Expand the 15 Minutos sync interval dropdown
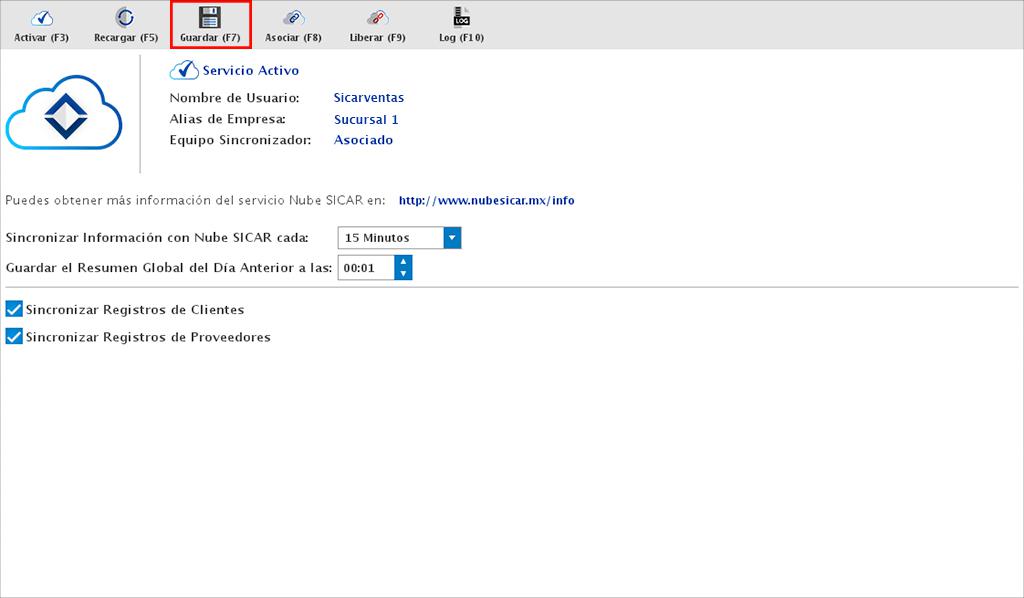Viewport: 1024px width, 598px height. (390, 238)
